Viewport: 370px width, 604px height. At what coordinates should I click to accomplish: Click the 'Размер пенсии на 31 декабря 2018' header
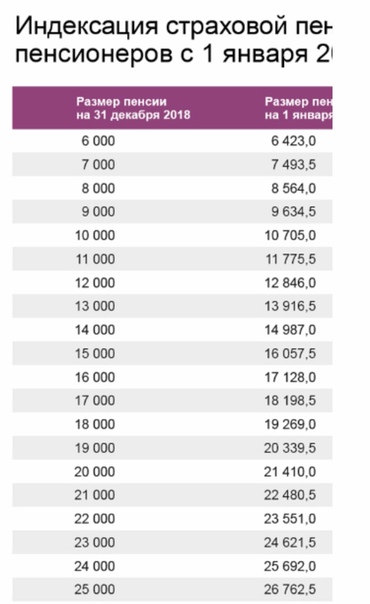point(133,108)
